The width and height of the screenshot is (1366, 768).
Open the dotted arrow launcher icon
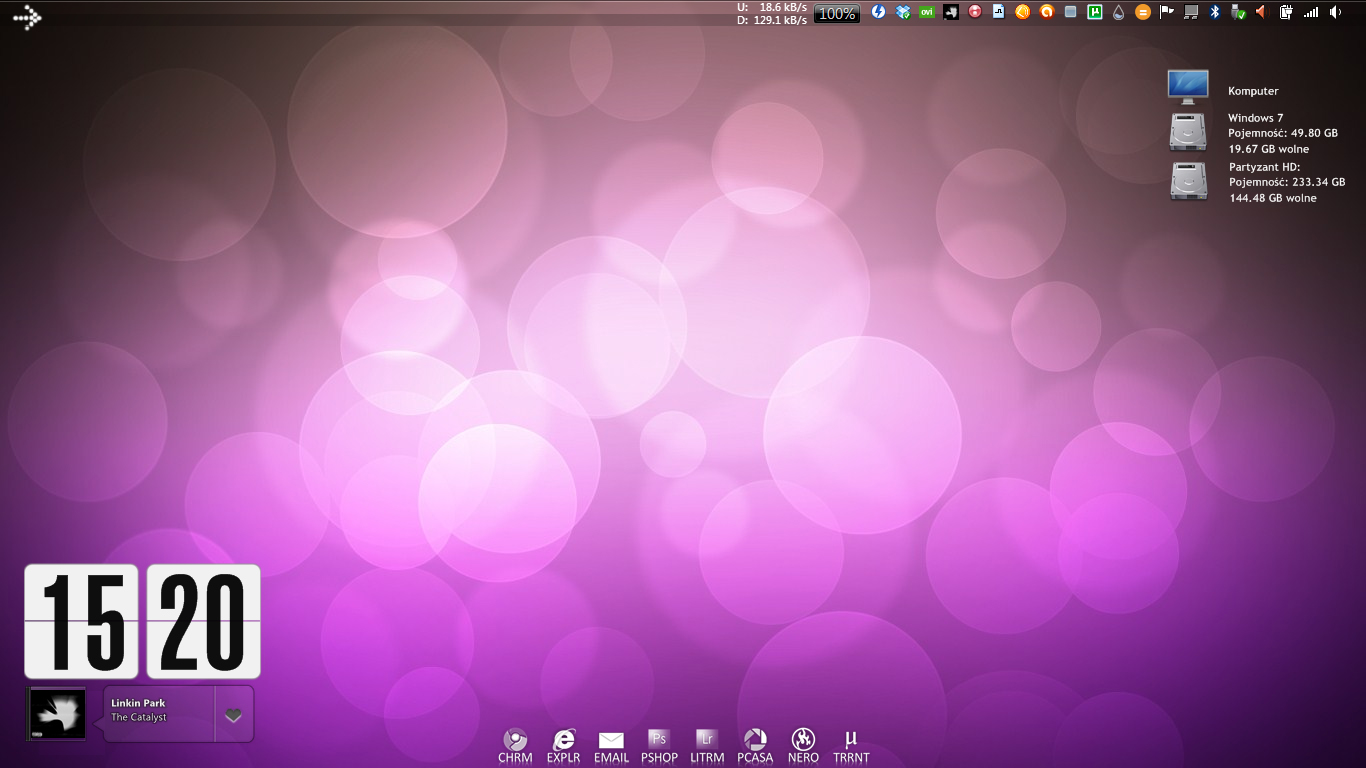27,17
